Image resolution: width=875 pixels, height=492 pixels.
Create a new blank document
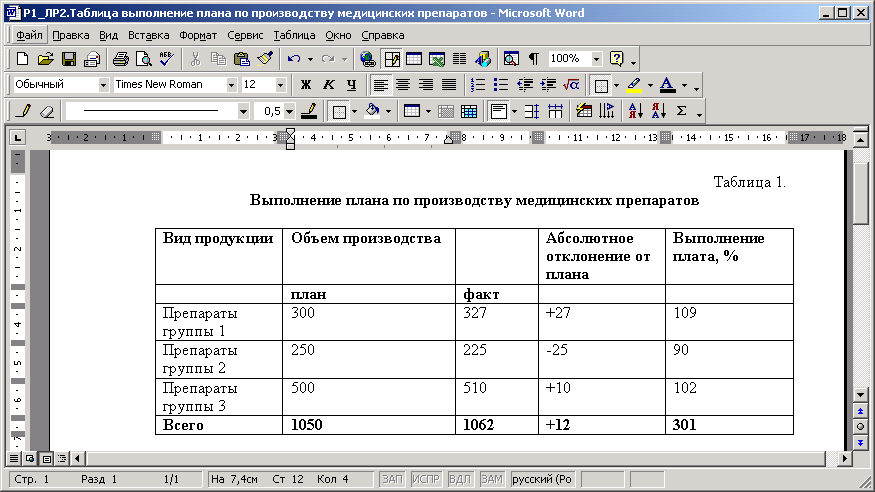coord(22,59)
